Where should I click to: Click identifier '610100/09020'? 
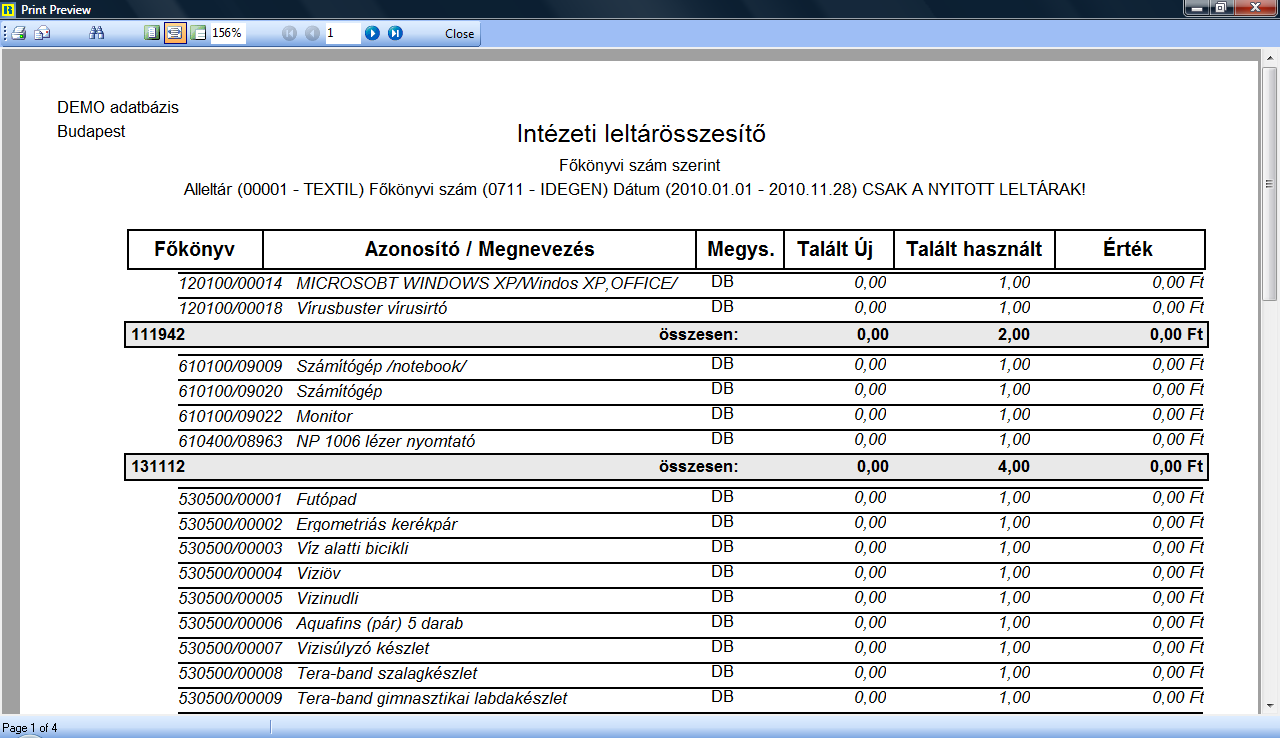coord(230,392)
